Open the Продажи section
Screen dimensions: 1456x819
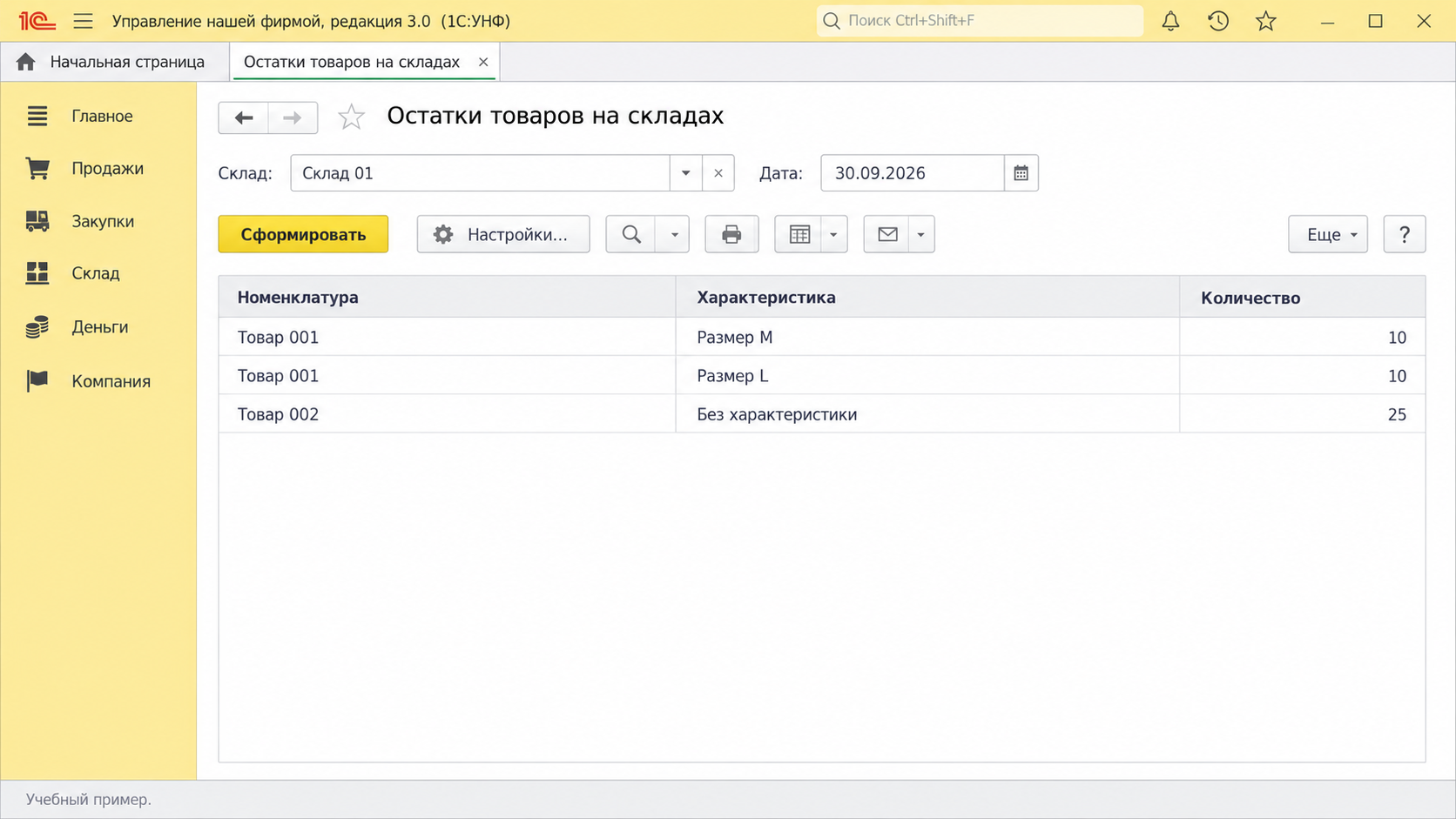tap(98, 168)
